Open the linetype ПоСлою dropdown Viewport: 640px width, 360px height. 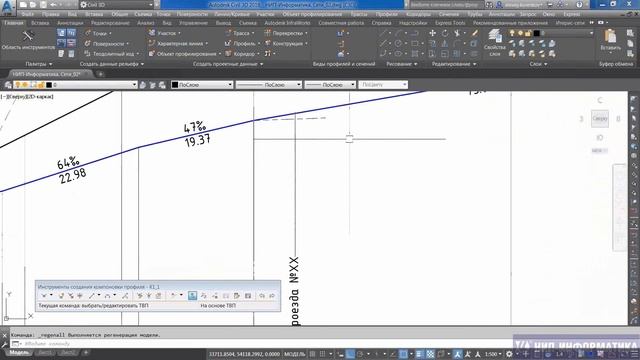269,85
